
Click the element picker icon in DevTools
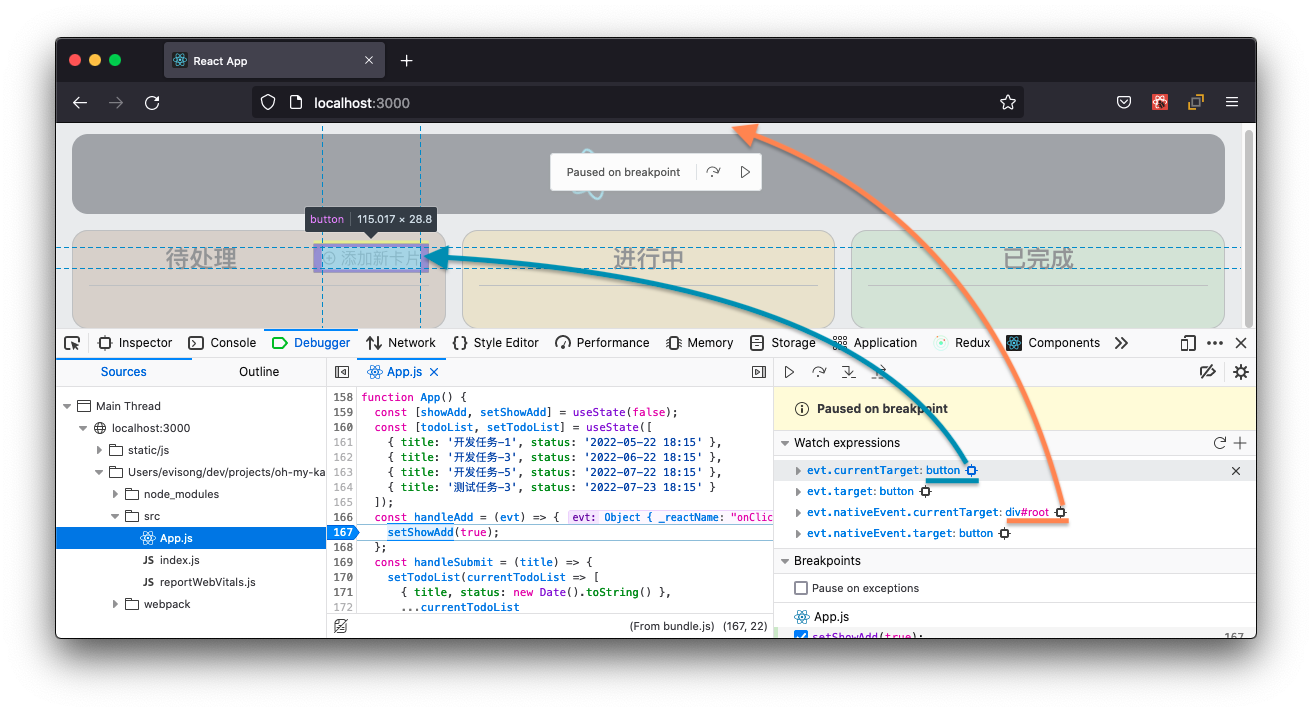72,343
